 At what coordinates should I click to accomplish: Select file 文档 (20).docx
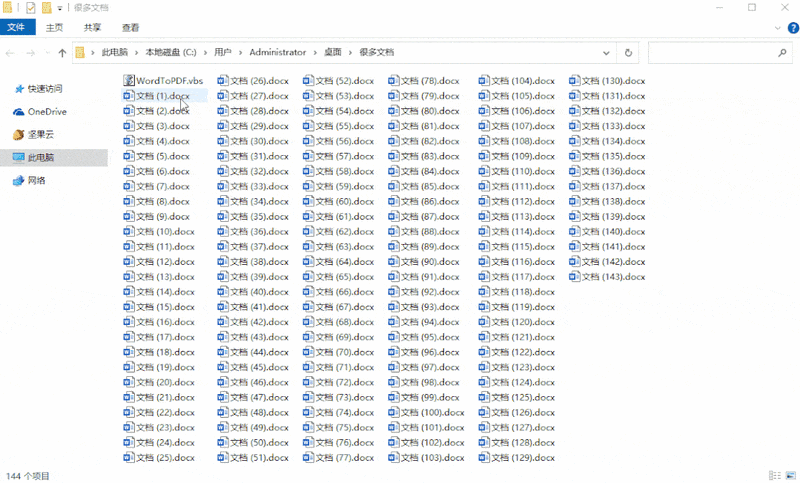[x=159, y=382]
